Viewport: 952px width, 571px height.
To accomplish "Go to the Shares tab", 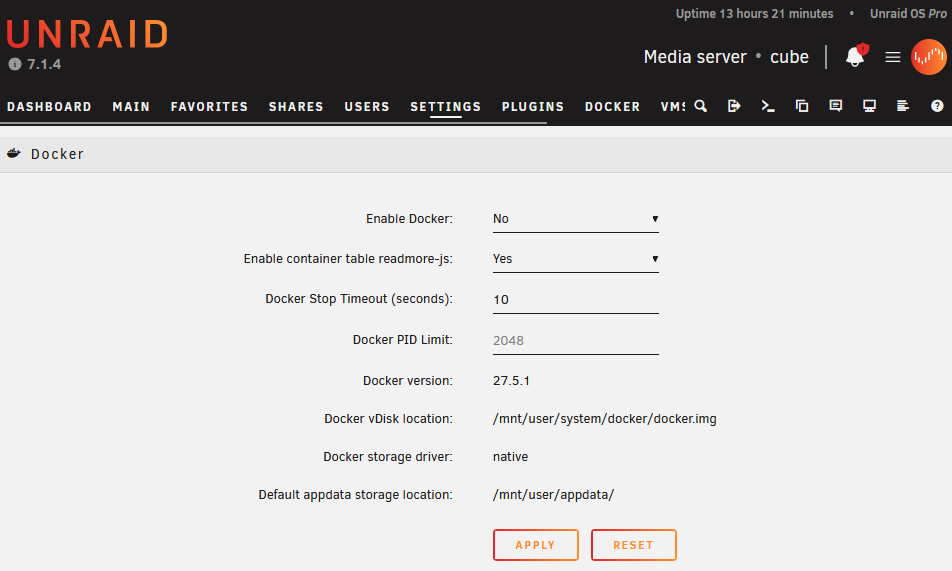I will coord(296,107).
